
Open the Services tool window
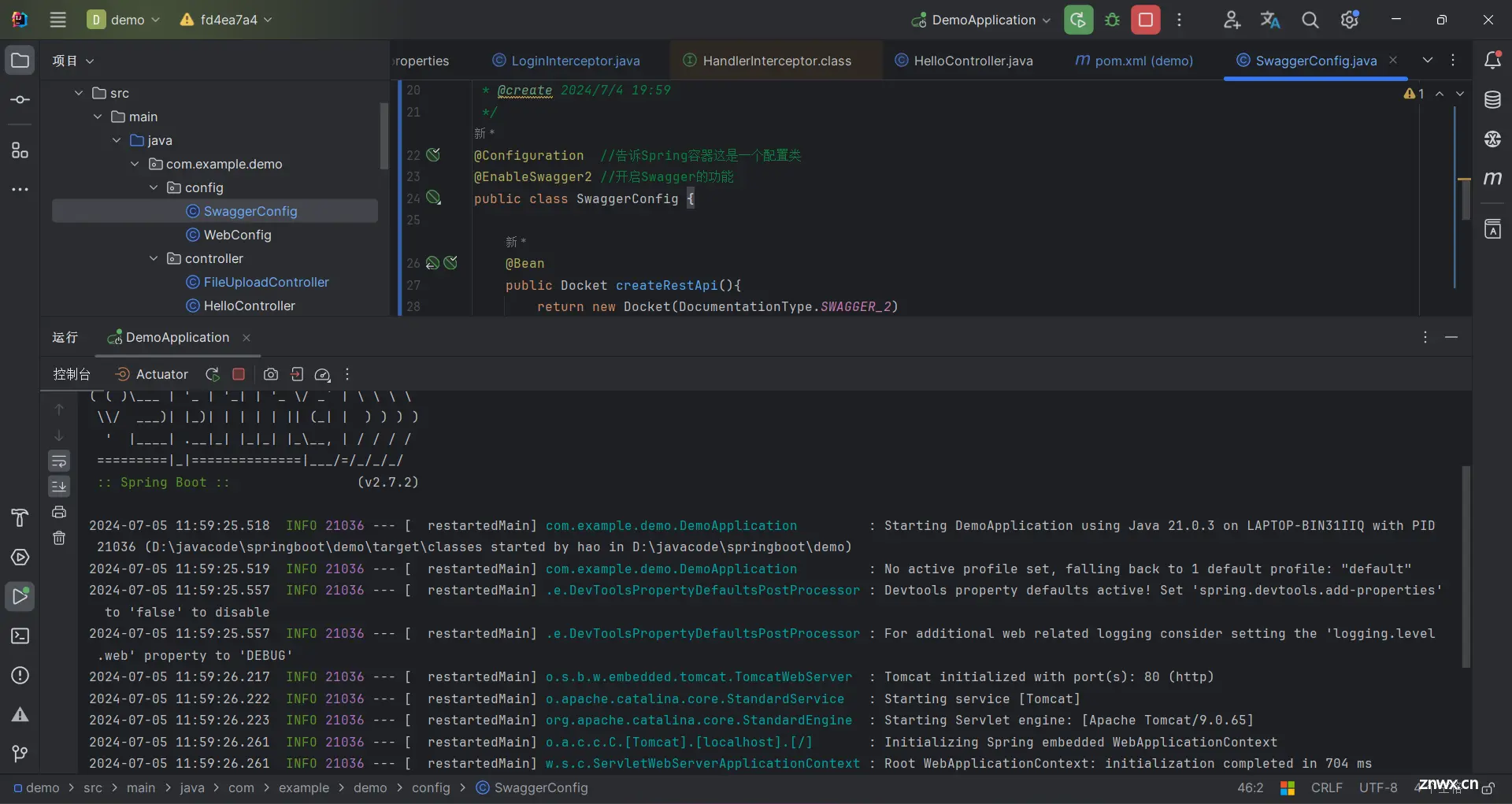20,558
